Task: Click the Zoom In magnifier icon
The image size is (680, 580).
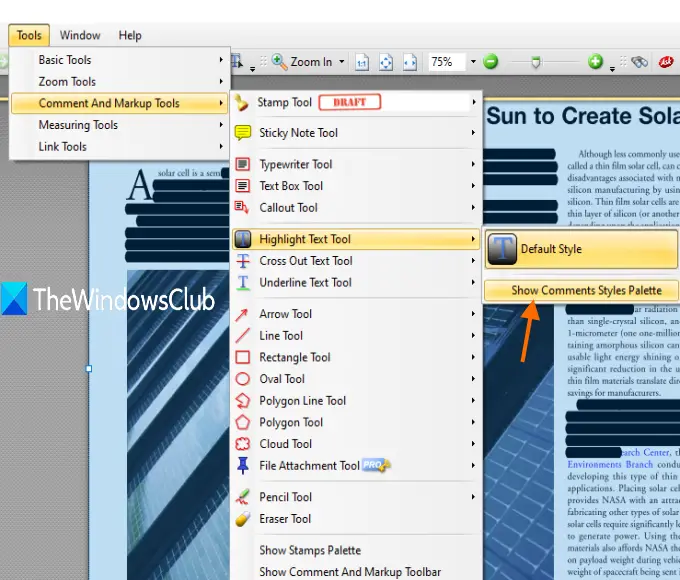Action: pyautogui.click(x=279, y=62)
